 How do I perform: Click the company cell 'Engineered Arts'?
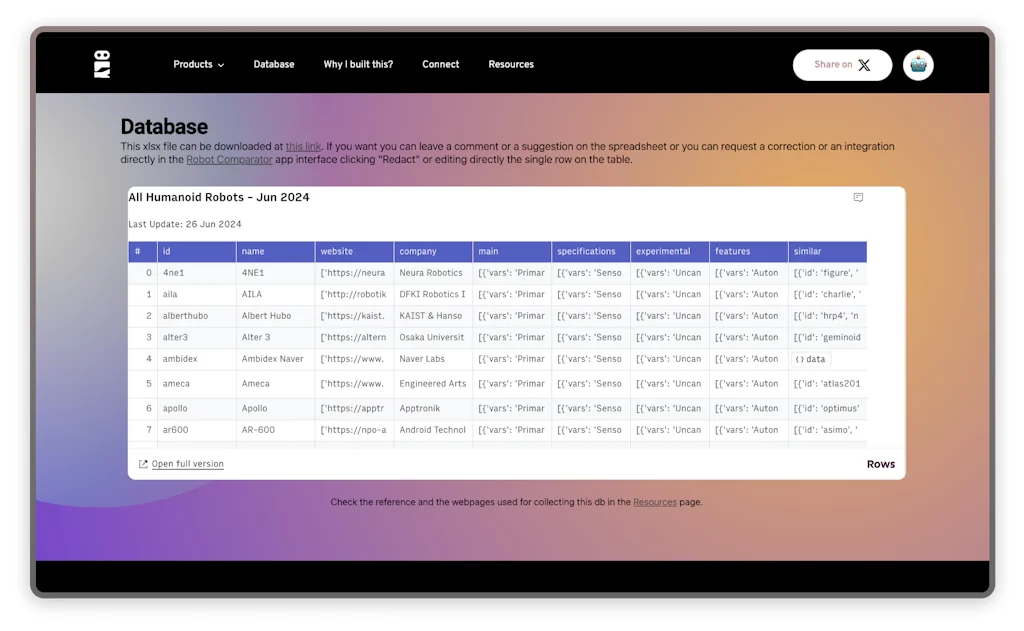click(433, 384)
